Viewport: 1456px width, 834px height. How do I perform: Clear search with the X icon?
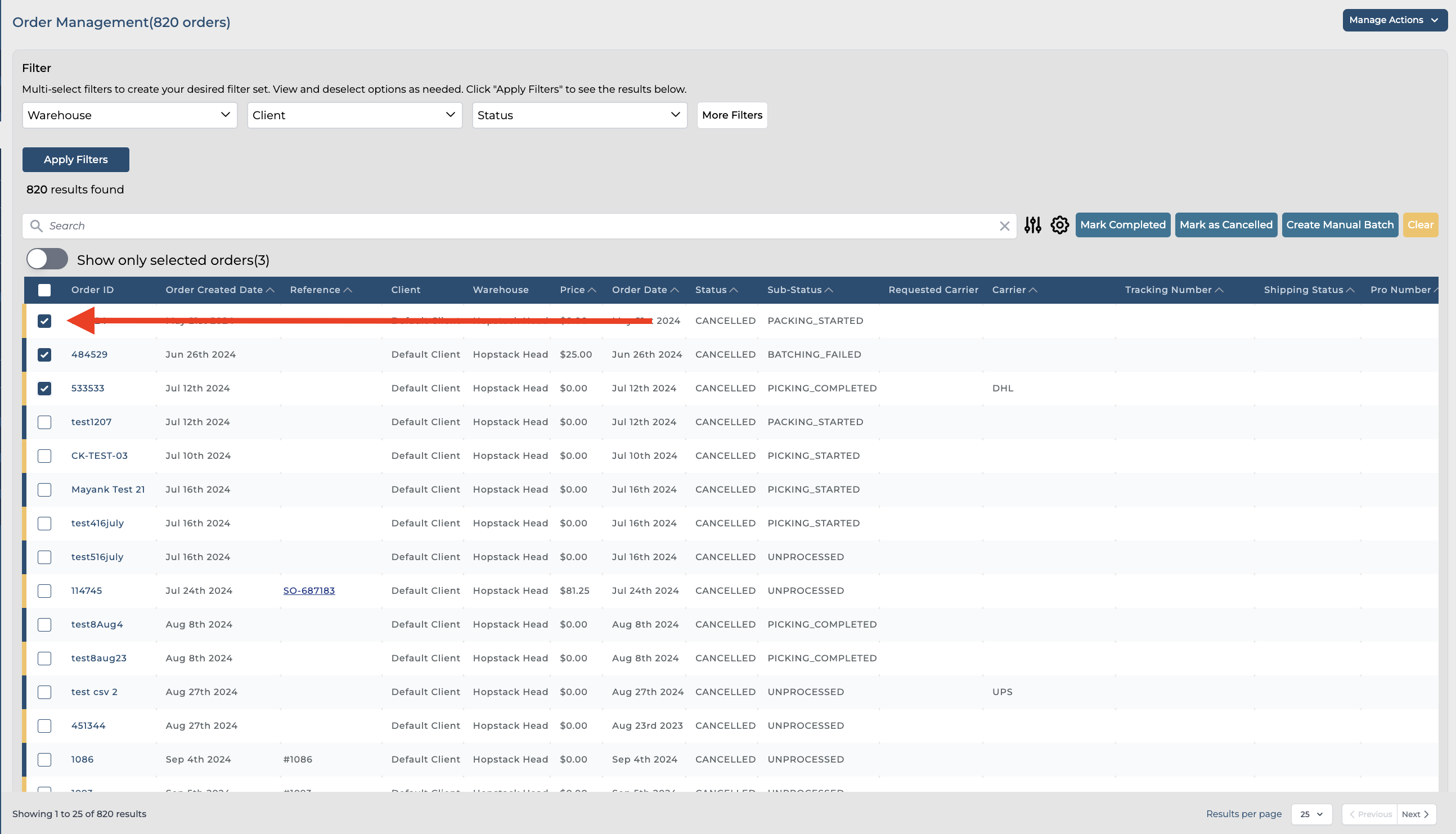coord(1004,226)
